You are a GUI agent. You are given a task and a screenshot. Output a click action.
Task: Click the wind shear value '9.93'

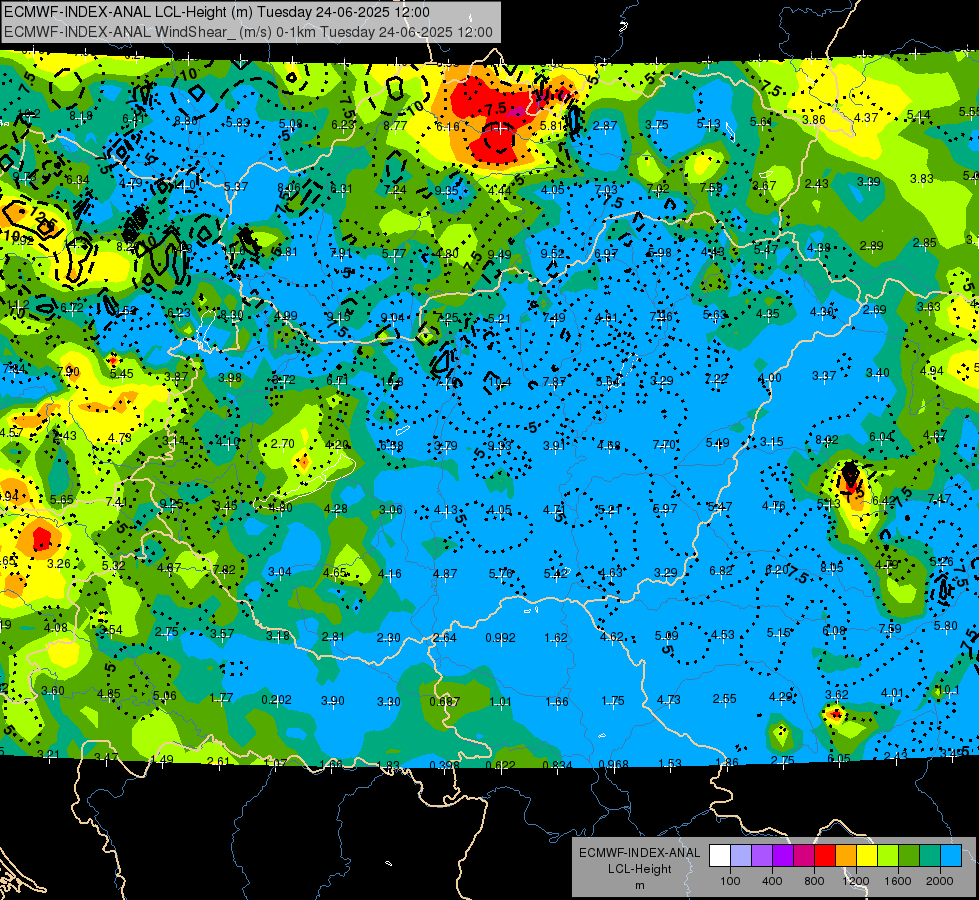point(499,445)
